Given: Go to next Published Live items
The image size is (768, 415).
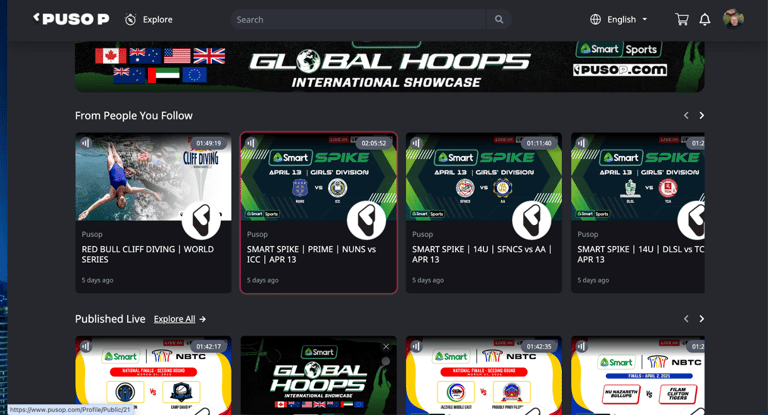Looking at the screenshot, I should pyautogui.click(x=701, y=319).
